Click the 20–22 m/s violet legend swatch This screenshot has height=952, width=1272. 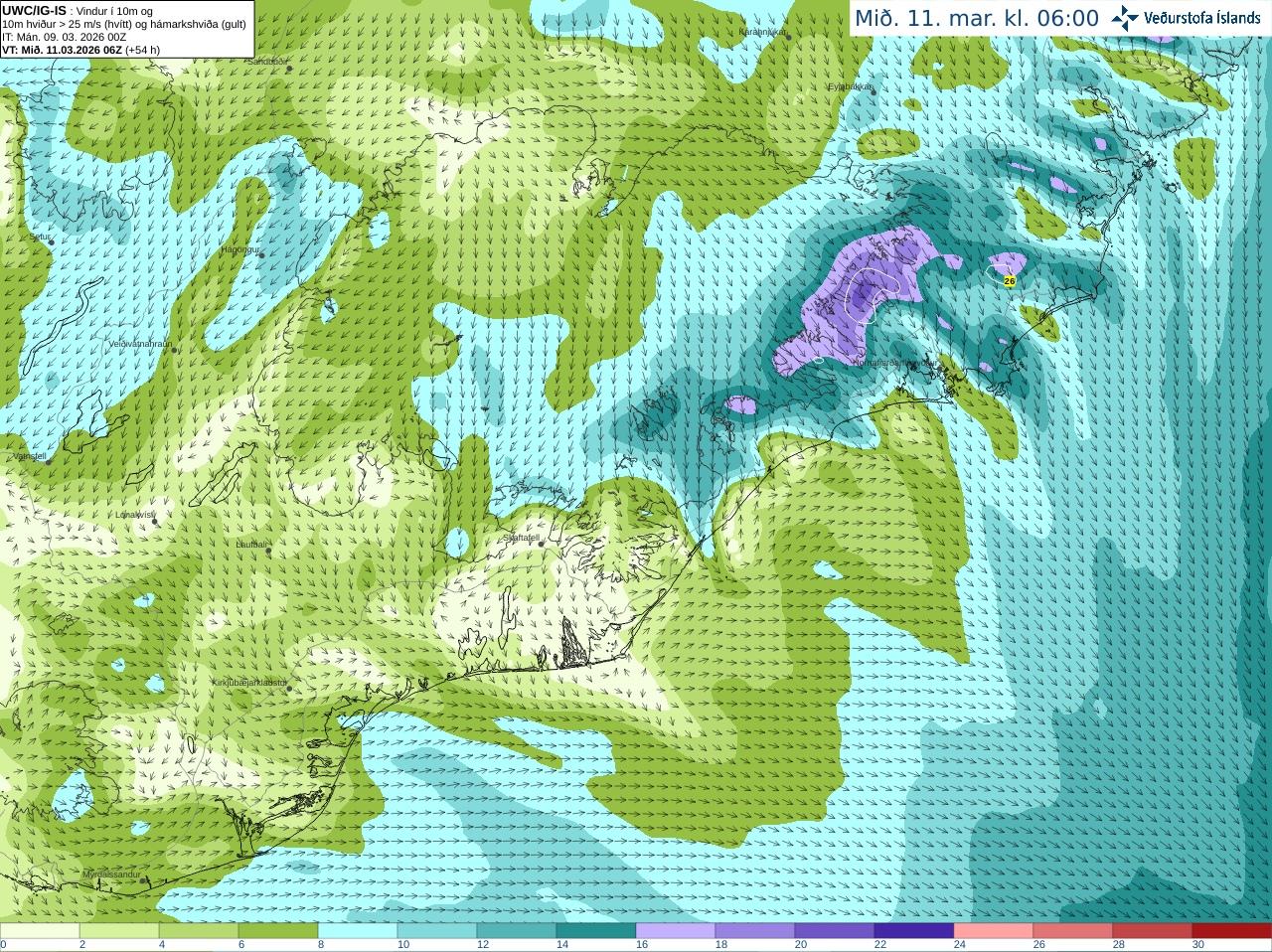click(x=835, y=931)
